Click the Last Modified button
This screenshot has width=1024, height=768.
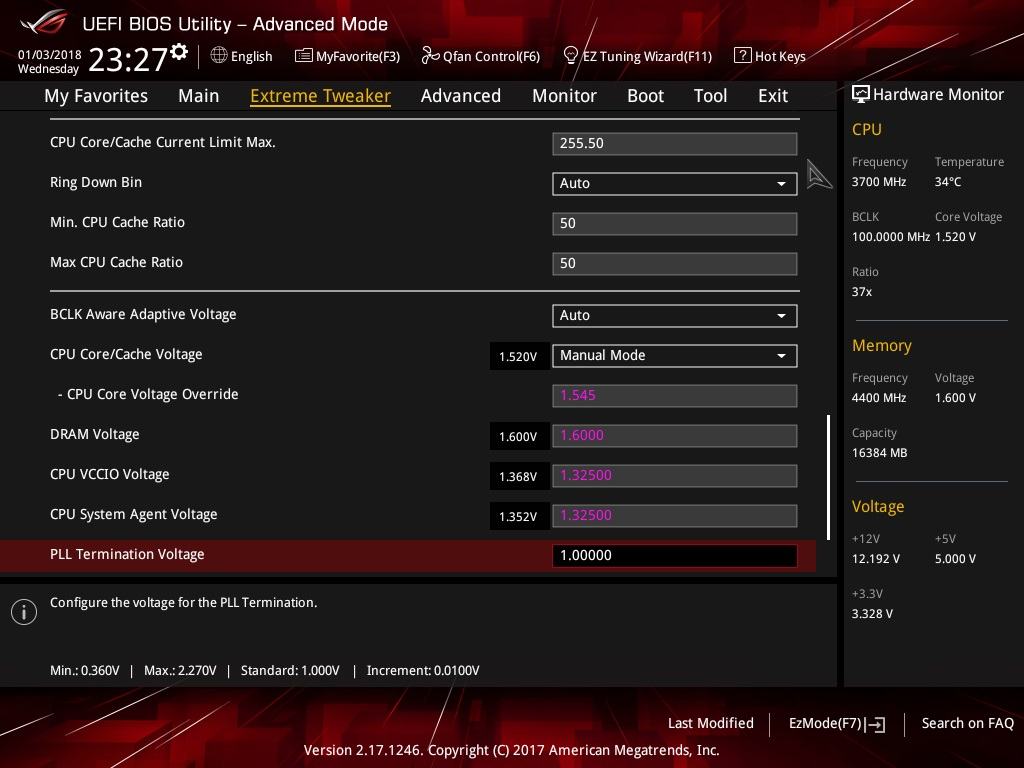click(711, 723)
